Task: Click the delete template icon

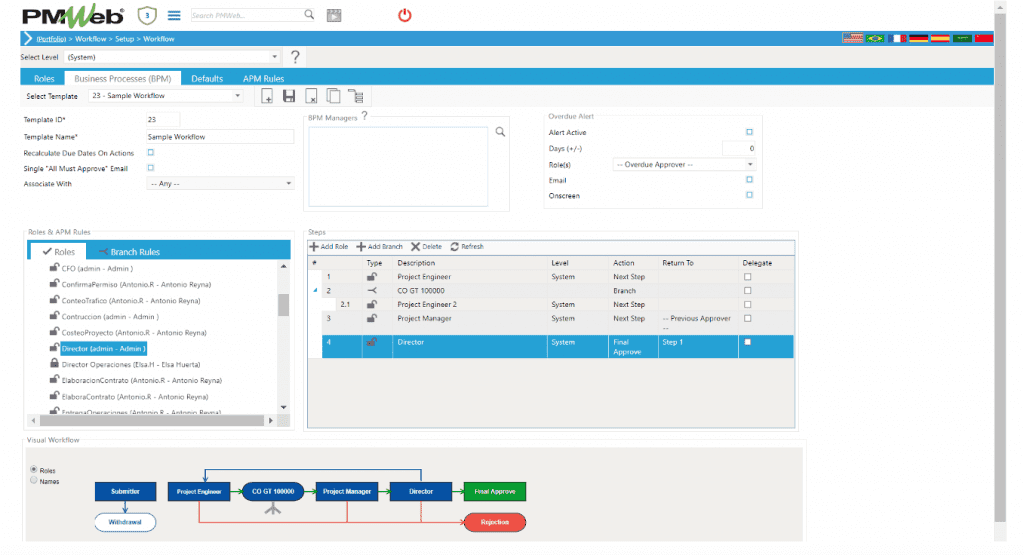Action: point(311,96)
